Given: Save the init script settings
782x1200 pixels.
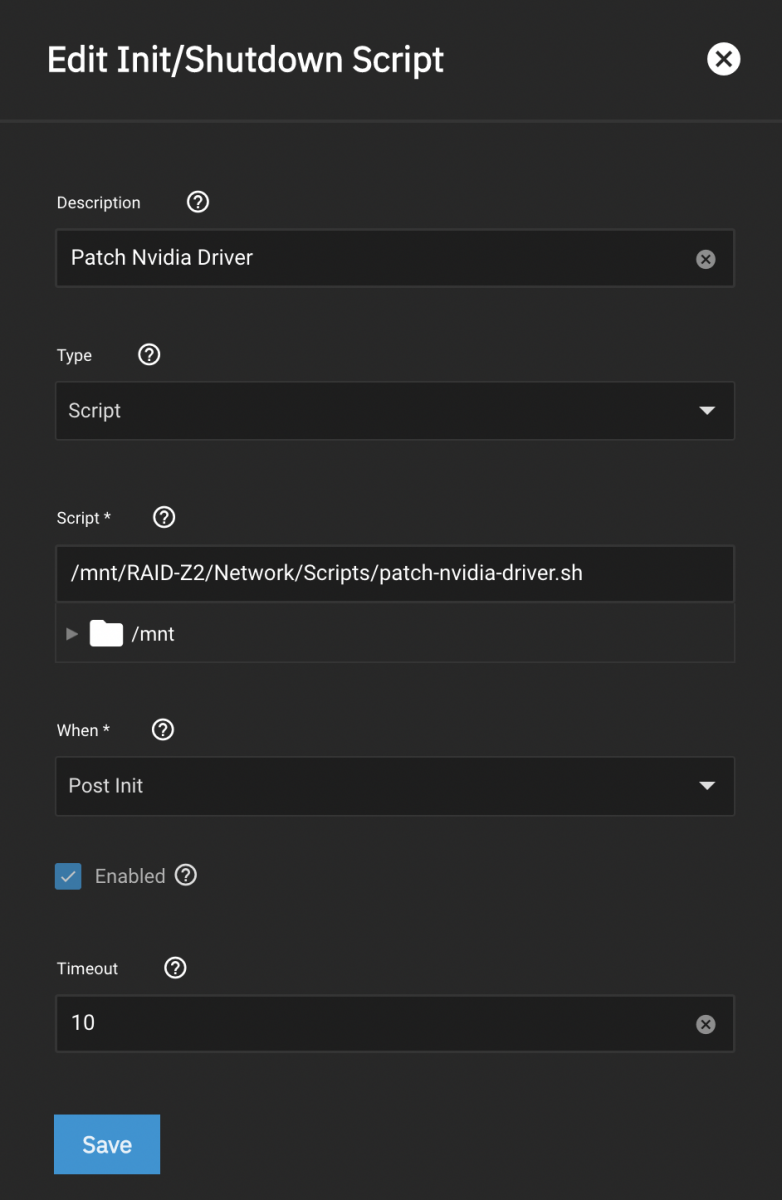Looking at the screenshot, I should (107, 1144).
